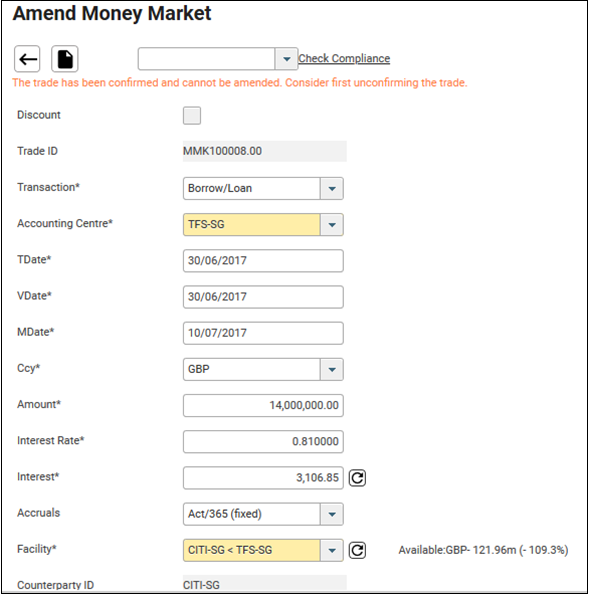Viewport: 590px width, 595px height.
Task: Refresh the Facility availability icon
Action: pyautogui.click(x=357, y=550)
